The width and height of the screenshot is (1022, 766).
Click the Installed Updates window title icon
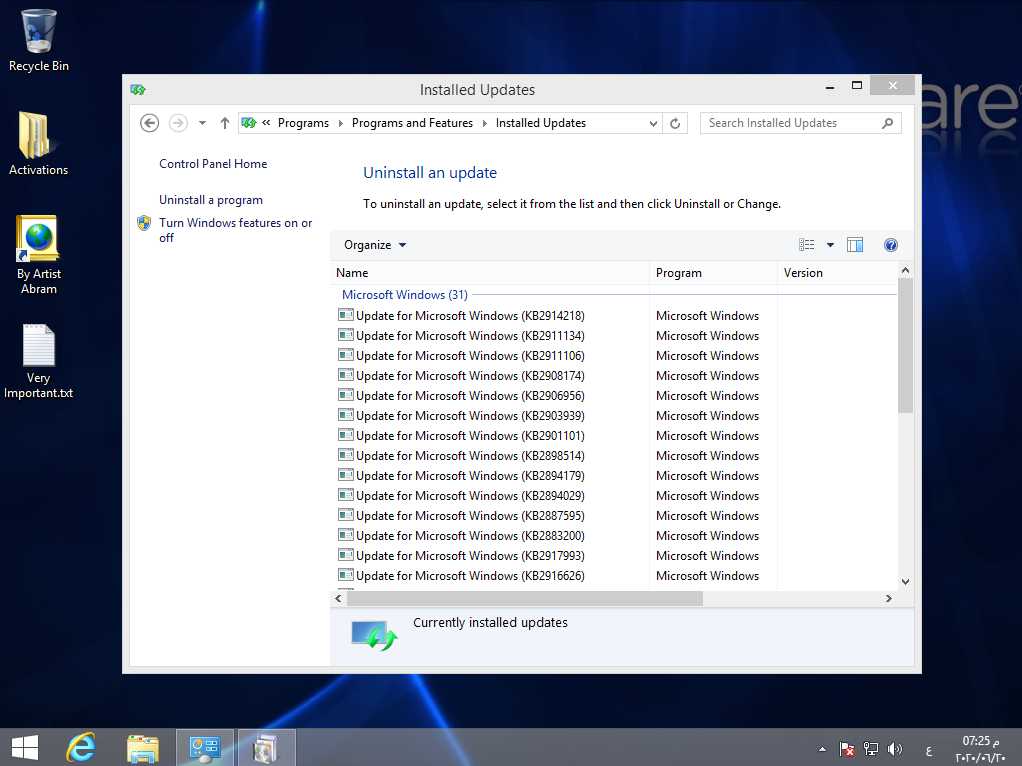pos(138,89)
